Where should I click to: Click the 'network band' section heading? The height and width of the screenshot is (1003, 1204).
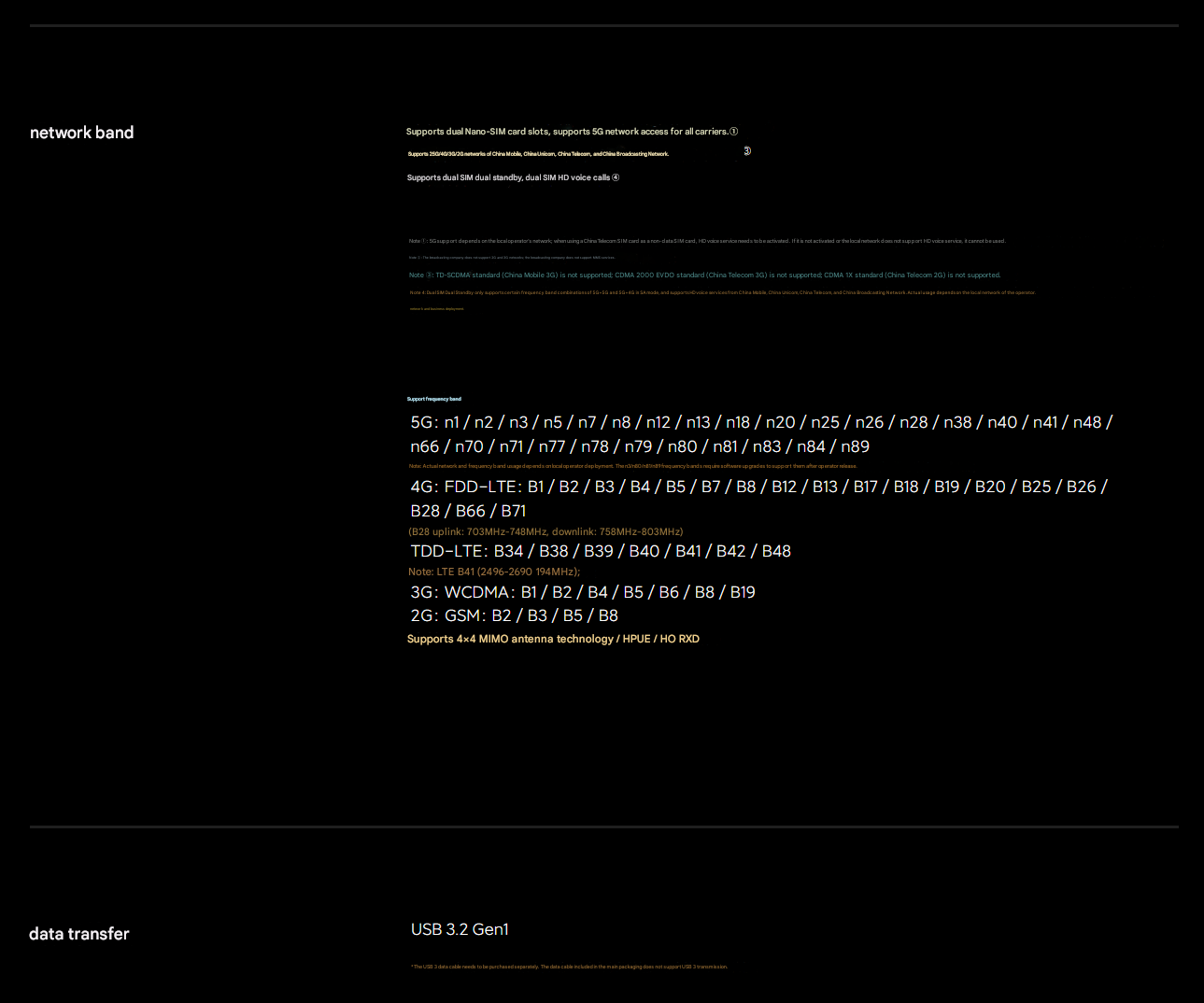coord(81,133)
